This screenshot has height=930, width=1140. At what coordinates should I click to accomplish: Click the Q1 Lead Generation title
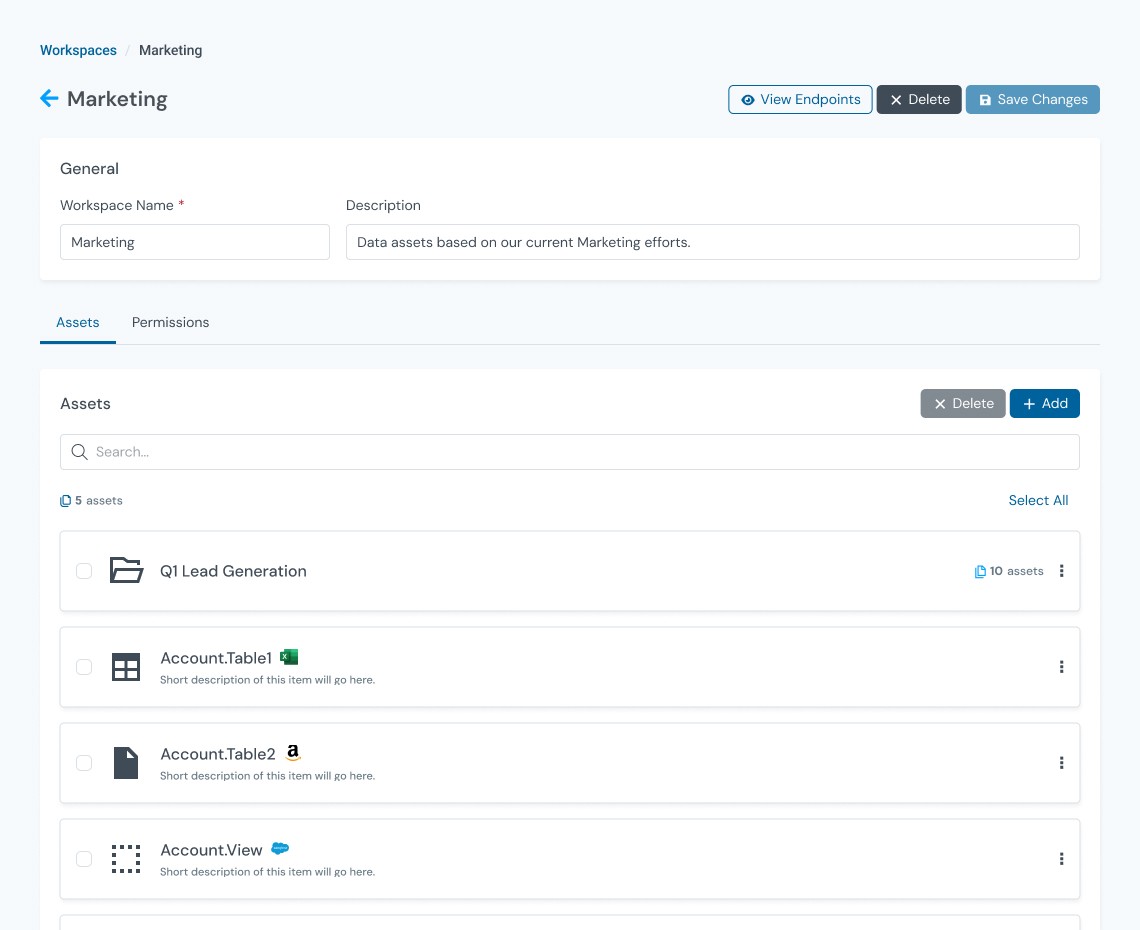pos(233,571)
